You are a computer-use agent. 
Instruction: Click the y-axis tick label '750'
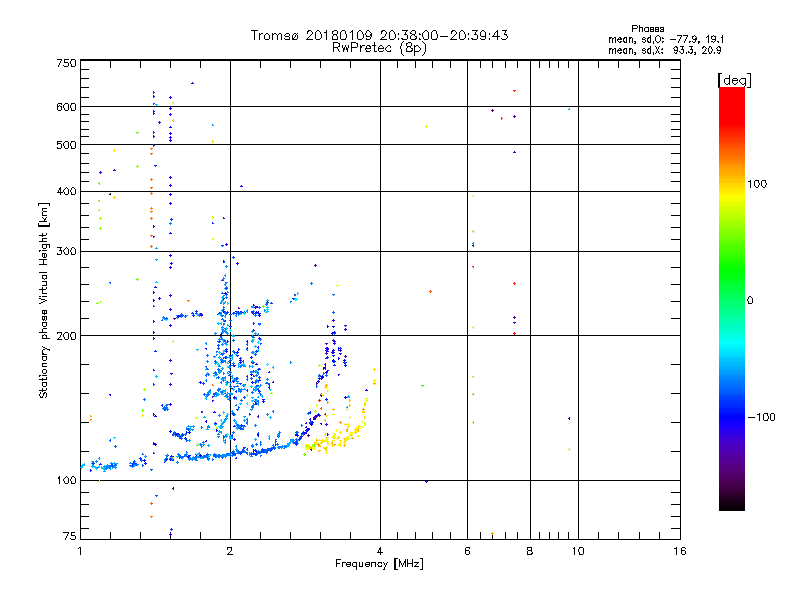[x=66, y=63]
